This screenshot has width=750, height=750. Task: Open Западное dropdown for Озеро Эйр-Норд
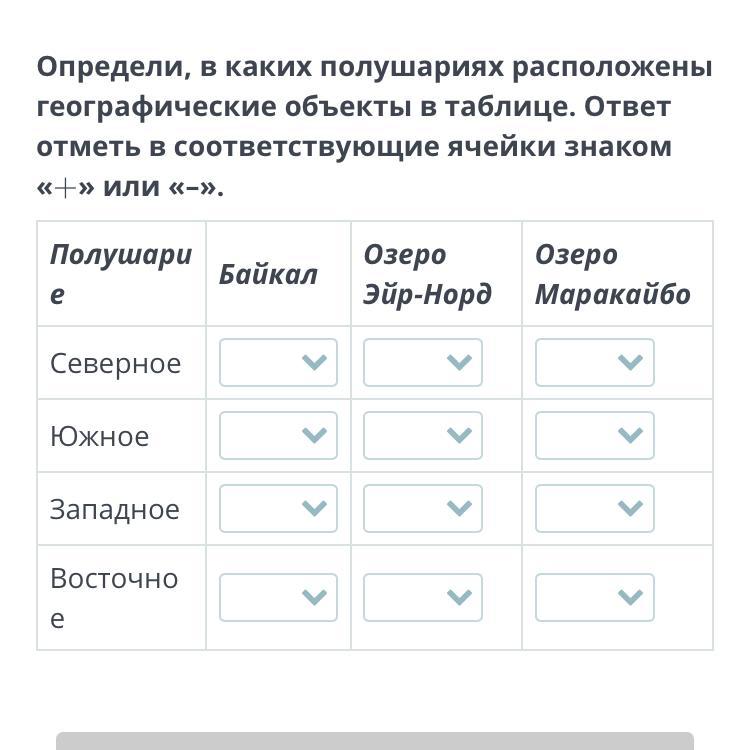click(422, 508)
